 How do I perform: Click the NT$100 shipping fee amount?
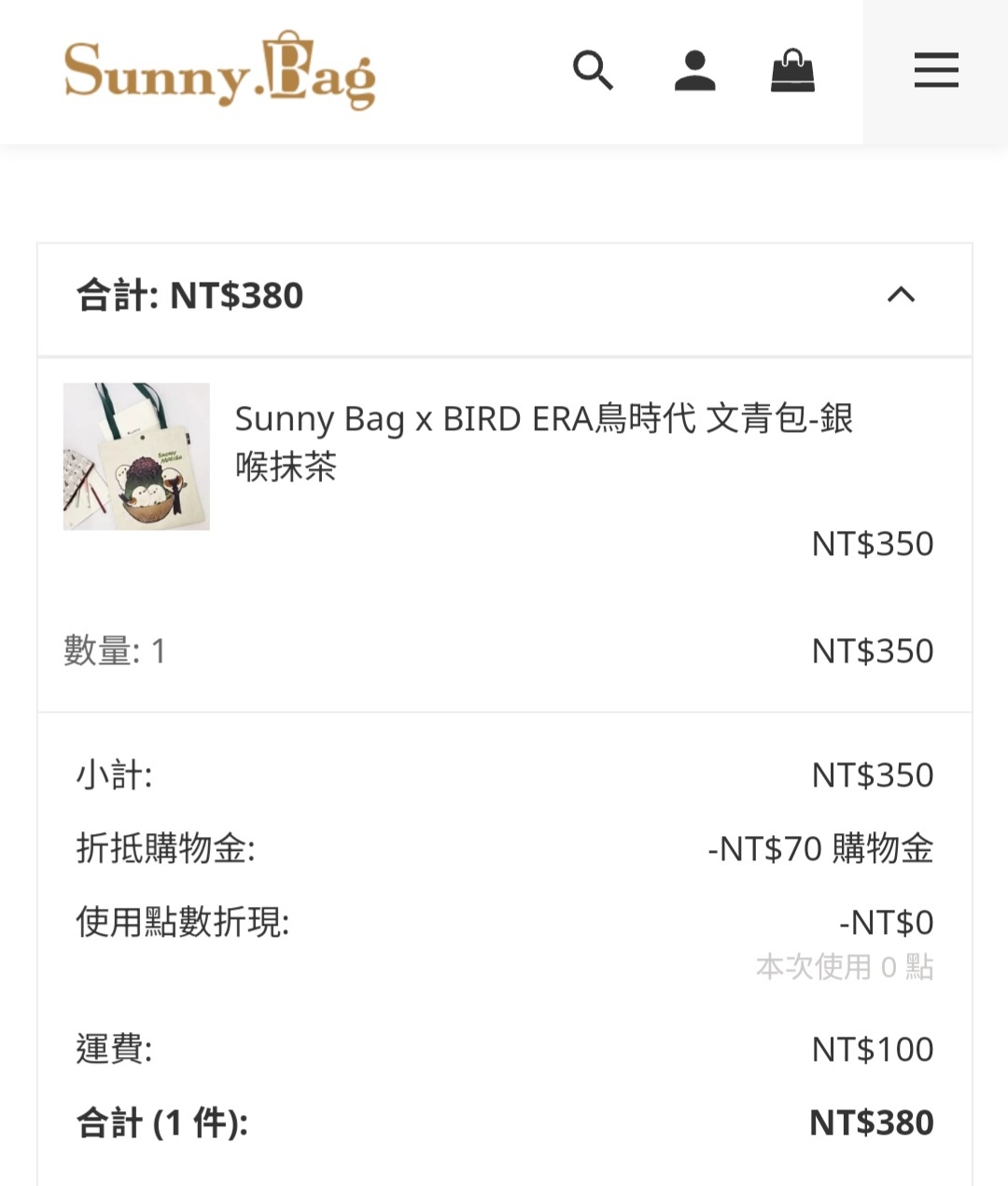tap(873, 1050)
